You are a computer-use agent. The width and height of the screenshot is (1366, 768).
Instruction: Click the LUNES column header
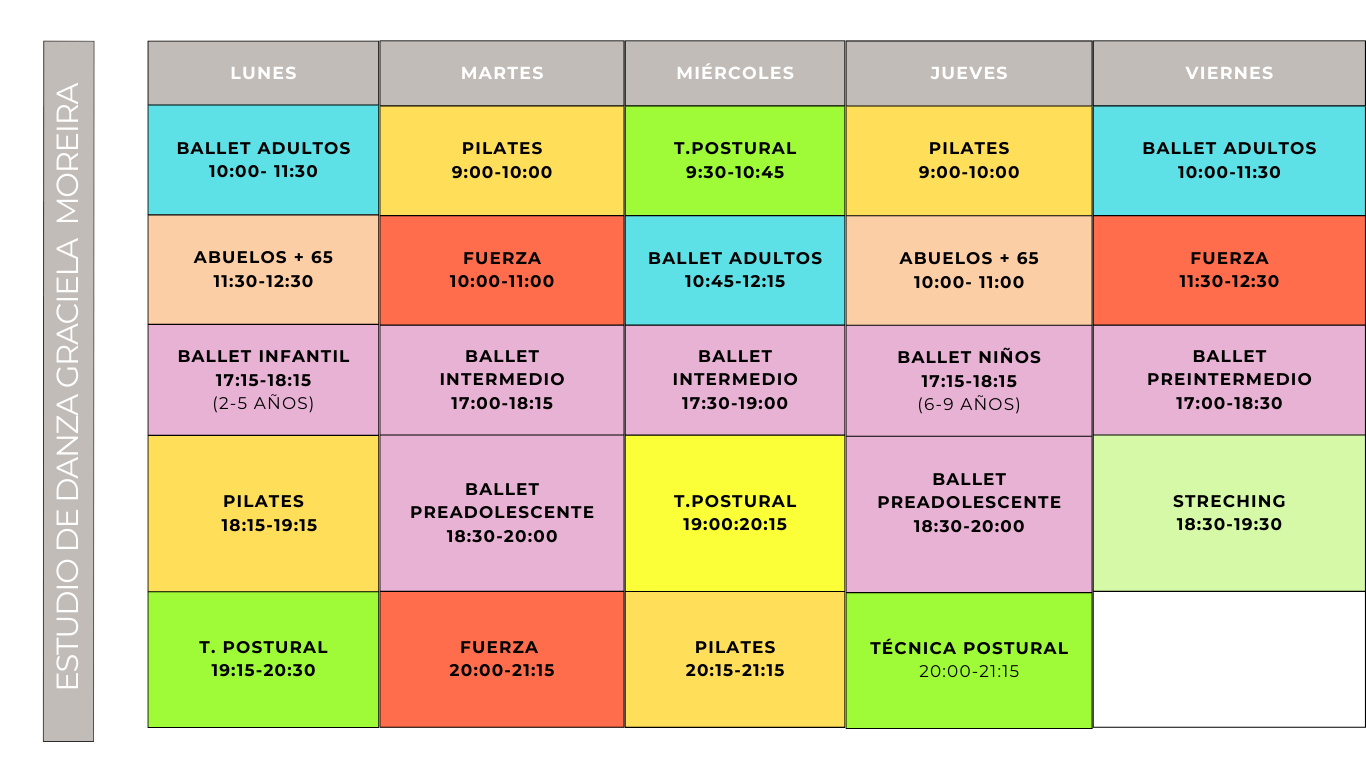pos(263,73)
